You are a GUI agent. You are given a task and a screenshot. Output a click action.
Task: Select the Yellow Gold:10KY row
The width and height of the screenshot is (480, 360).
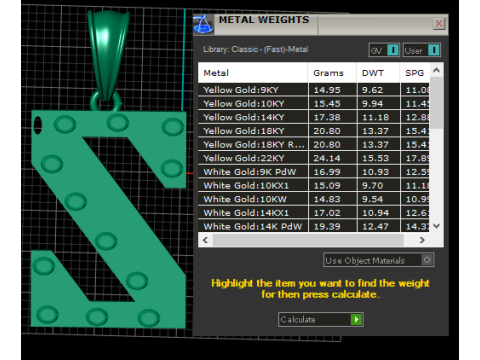click(x=314, y=104)
